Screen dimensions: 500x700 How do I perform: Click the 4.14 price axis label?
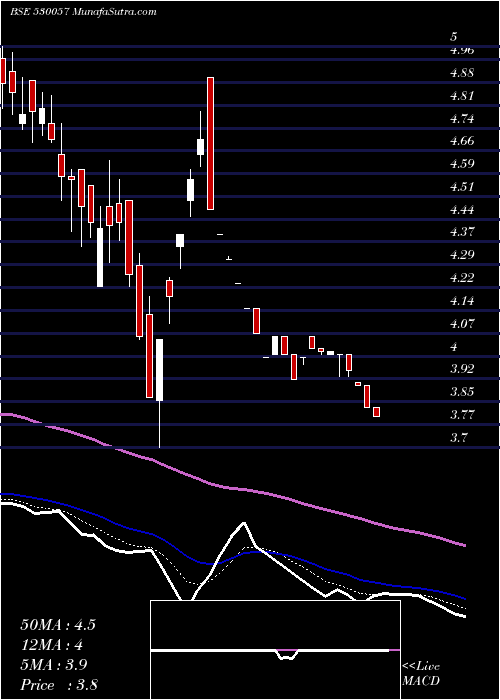[462, 300]
